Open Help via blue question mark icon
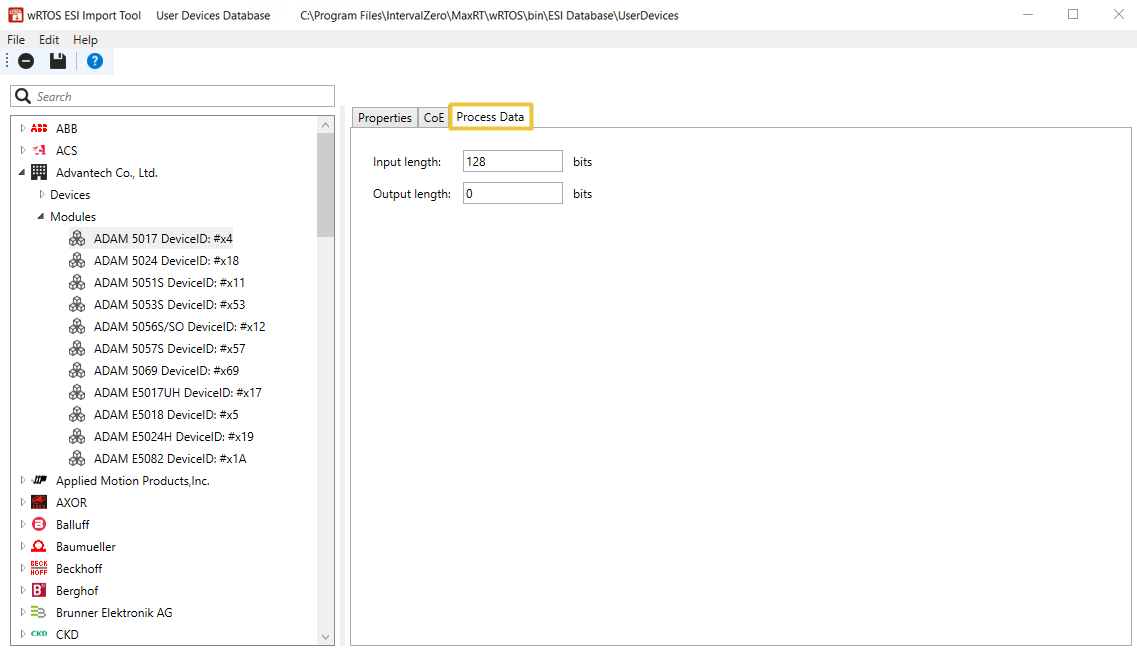Screen dimensions: 1137x651 click(x=94, y=61)
